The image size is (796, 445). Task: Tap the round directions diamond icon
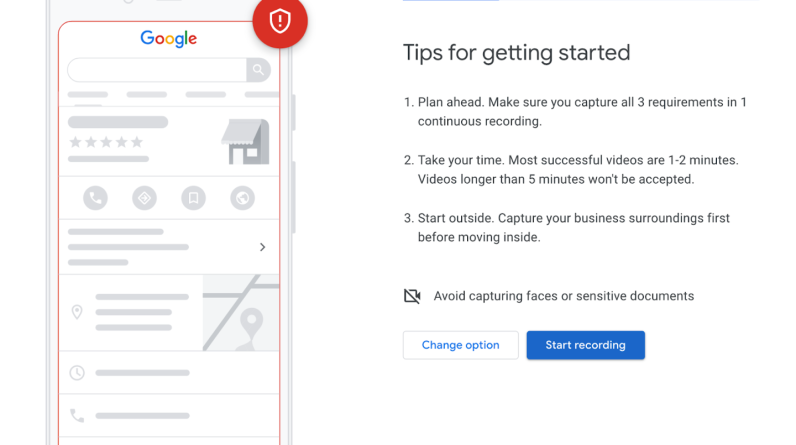pos(145,198)
